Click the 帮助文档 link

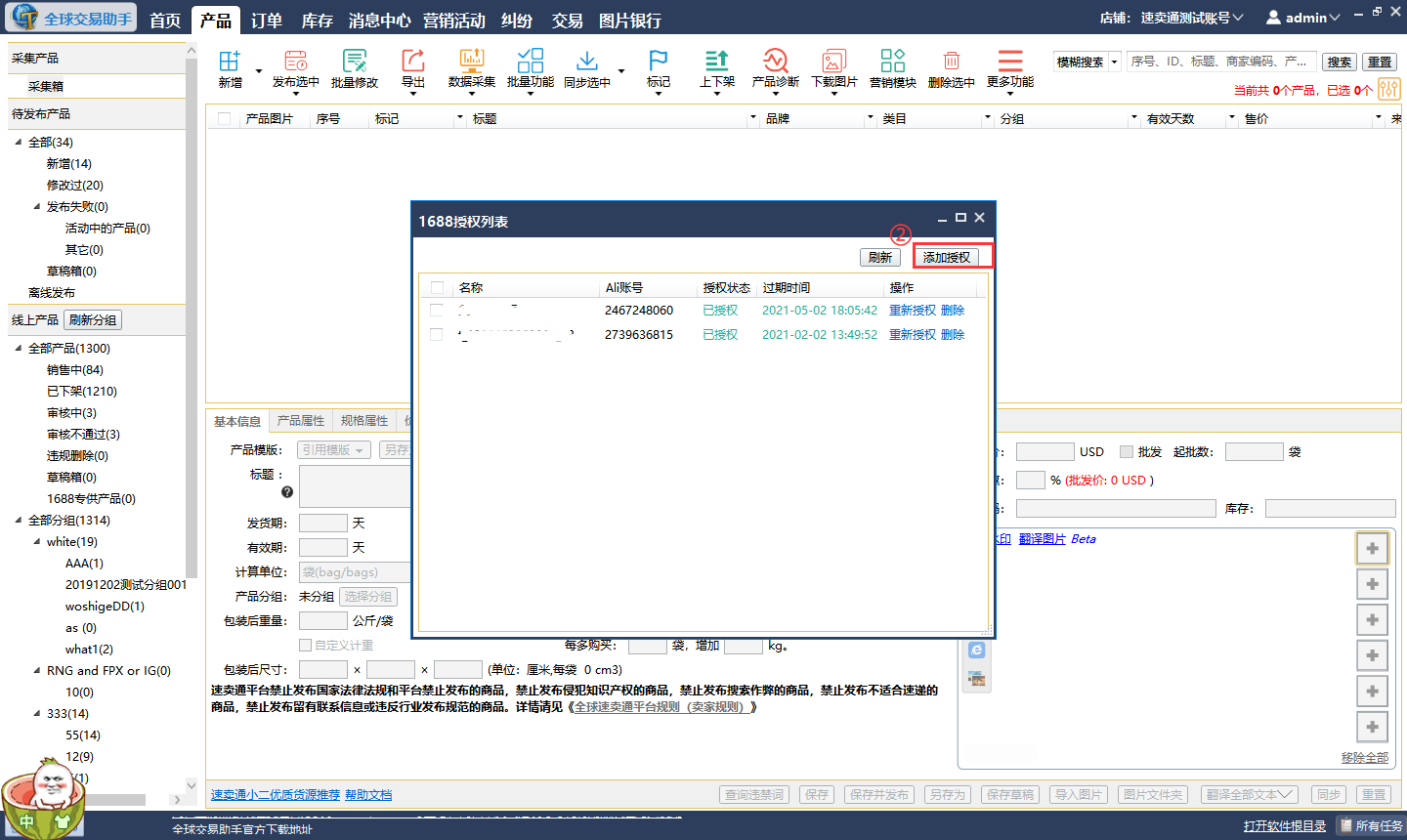coord(368,795)
